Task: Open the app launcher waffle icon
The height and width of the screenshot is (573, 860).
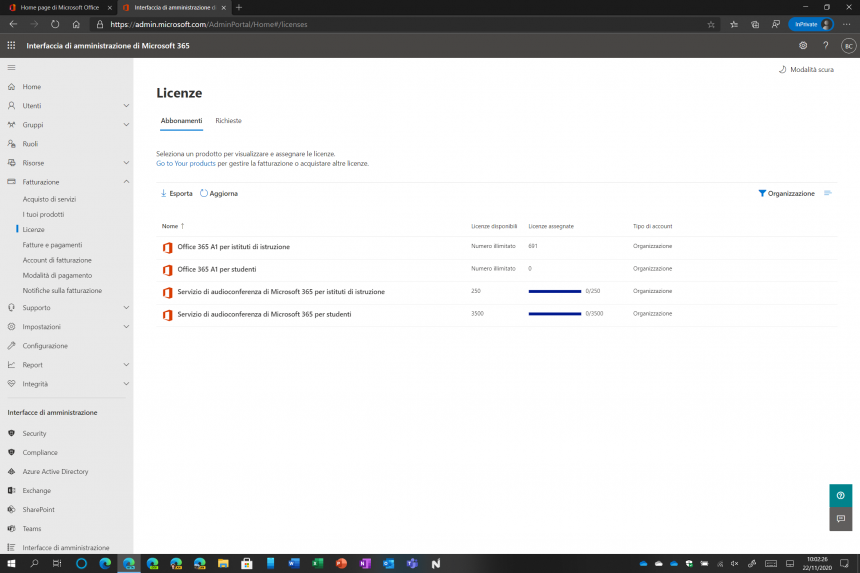Action: click(x=11, y=46)
